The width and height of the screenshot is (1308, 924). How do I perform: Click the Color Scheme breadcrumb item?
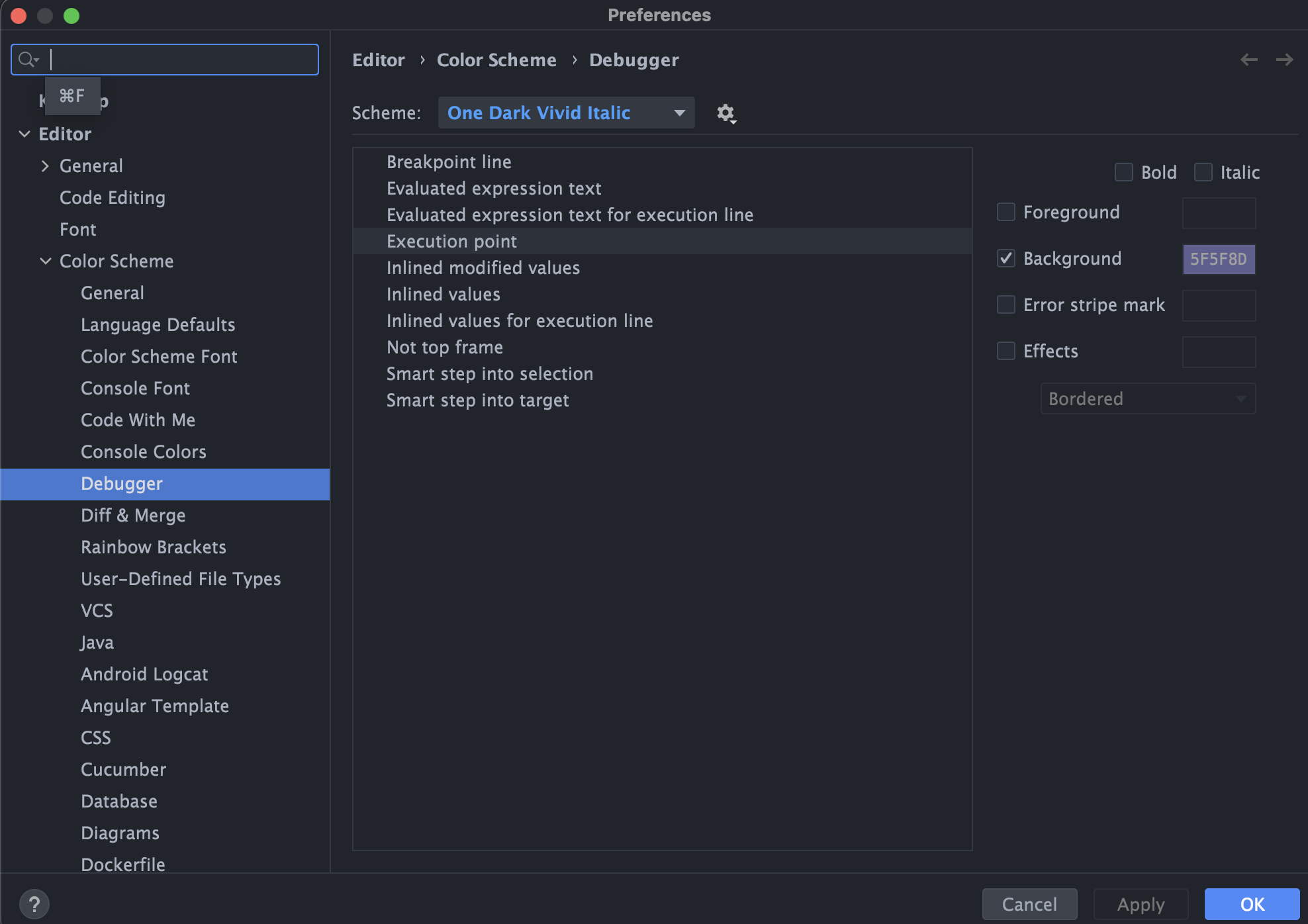496,60
